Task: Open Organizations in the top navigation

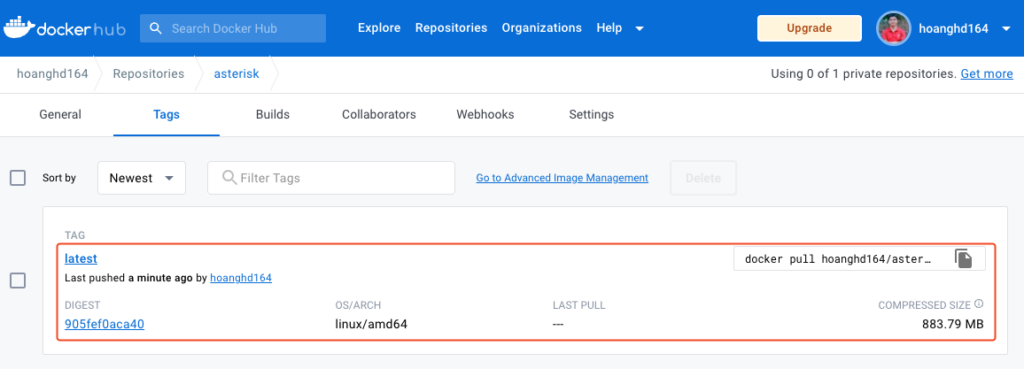Action: pos(541,28)
